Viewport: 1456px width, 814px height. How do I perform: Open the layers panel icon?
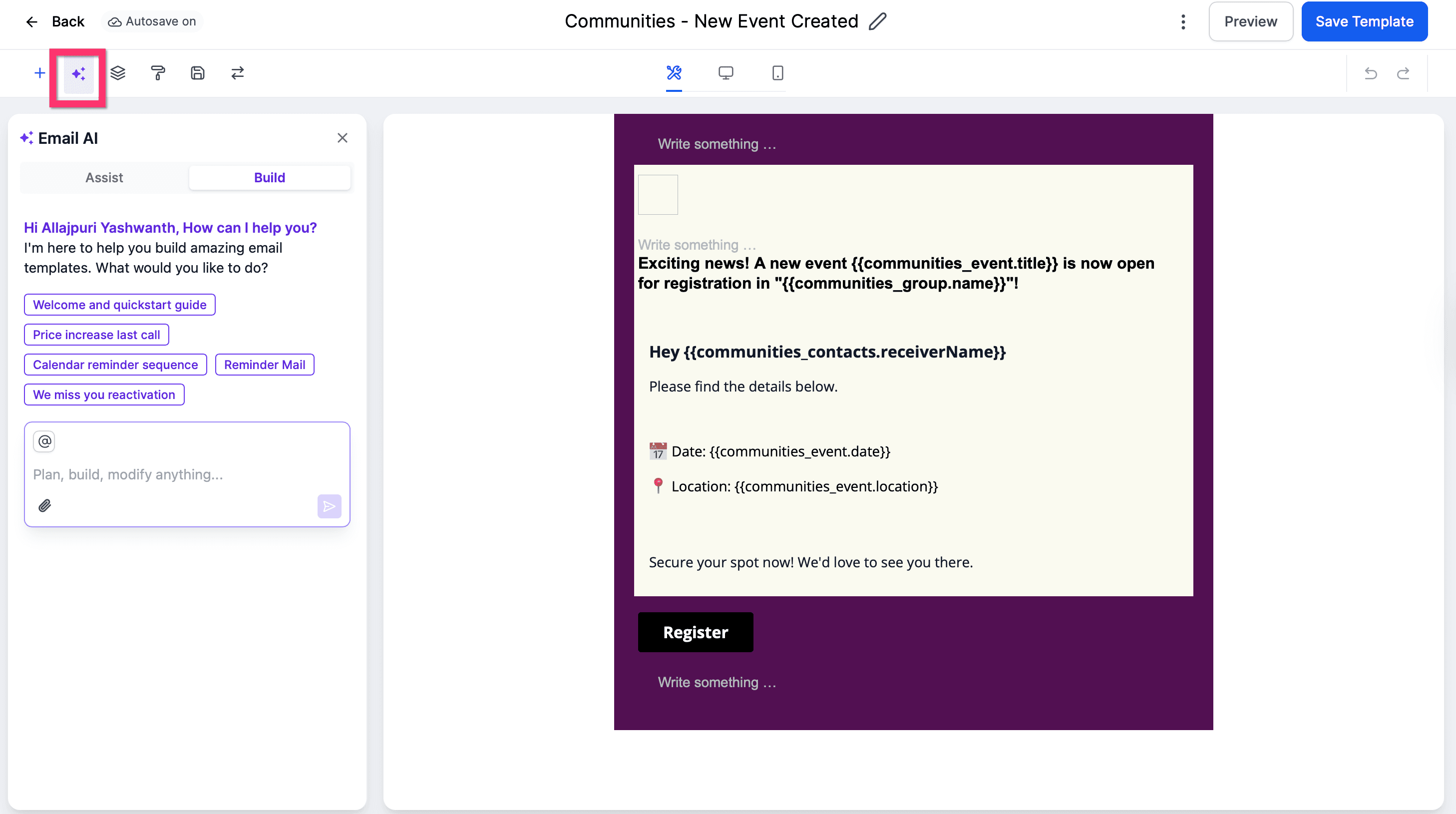(117, 73)
